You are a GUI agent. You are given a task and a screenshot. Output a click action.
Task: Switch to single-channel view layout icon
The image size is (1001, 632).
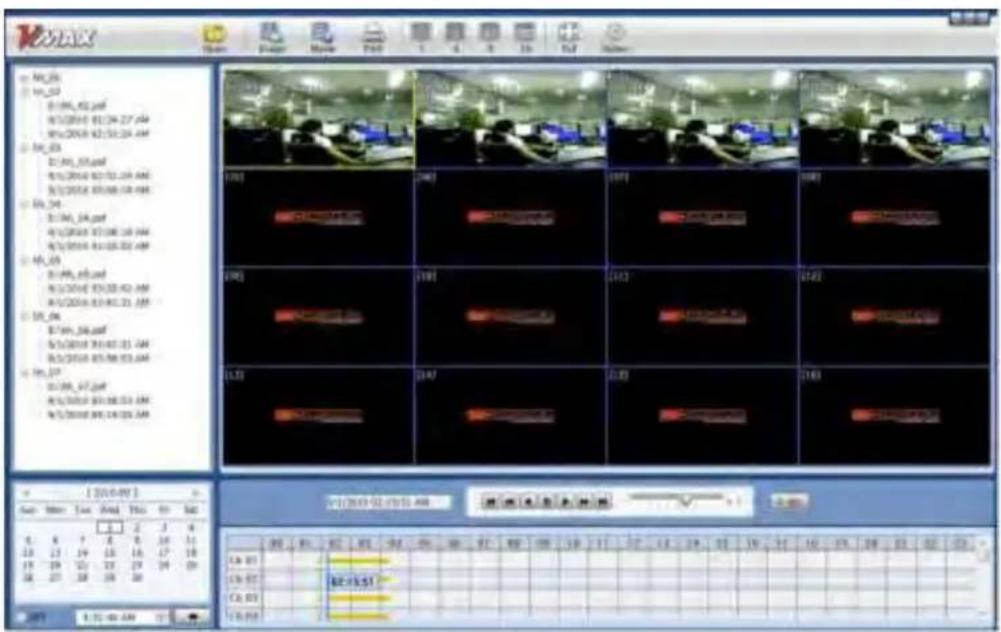pyautogui.click(x=421, y=37)
